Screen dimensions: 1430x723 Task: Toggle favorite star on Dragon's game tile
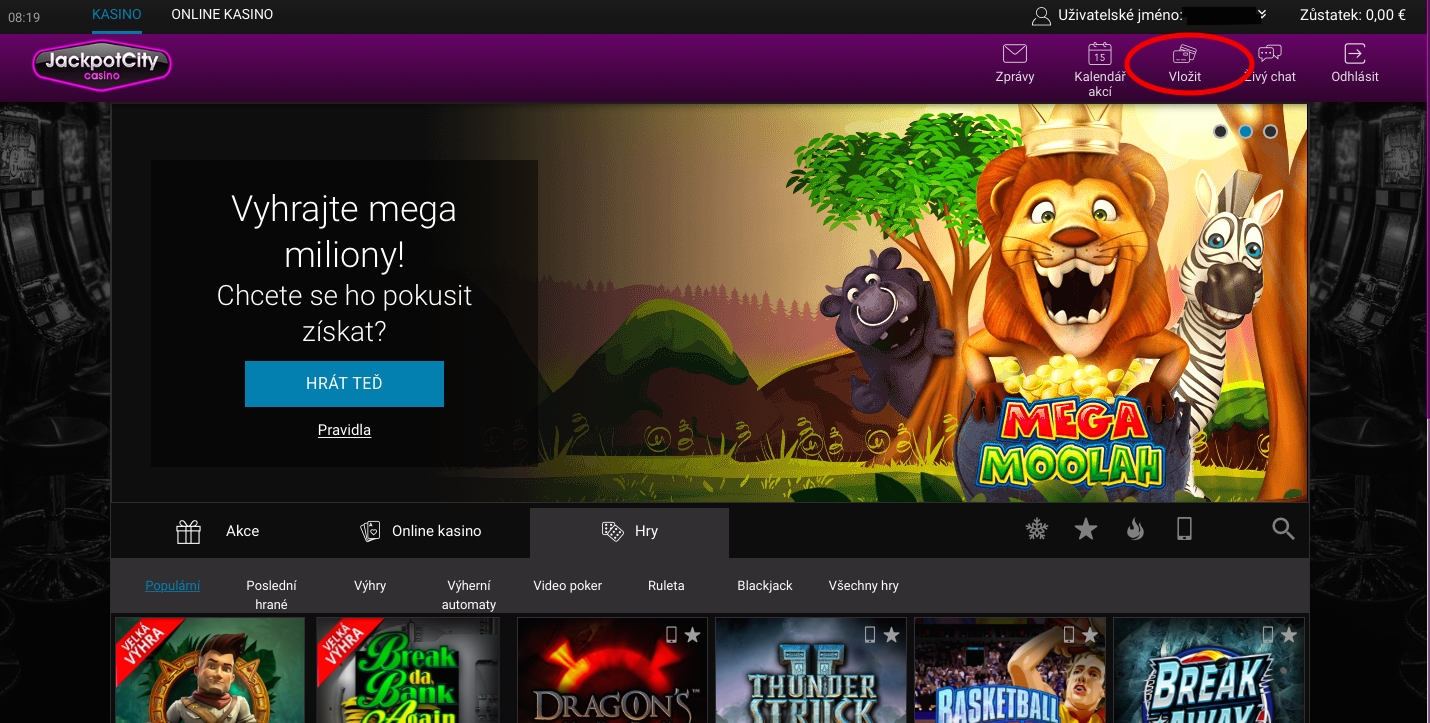tap(692, 635)
